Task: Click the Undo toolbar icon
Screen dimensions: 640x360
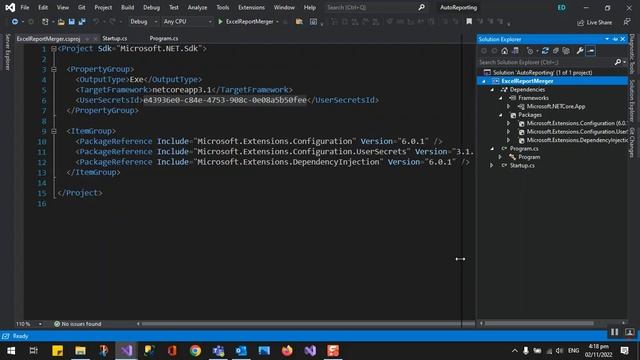Action: [96, 22]
